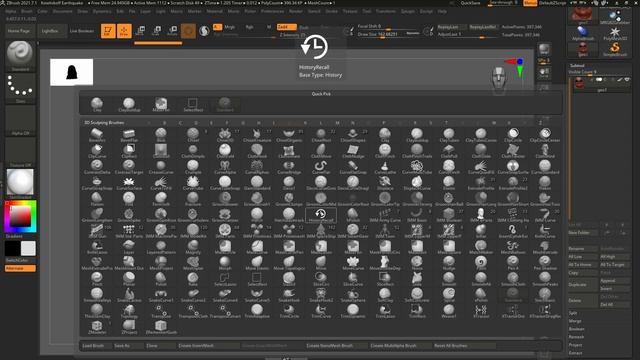
Task: Open the Brush menu
Action: point(27,11)
